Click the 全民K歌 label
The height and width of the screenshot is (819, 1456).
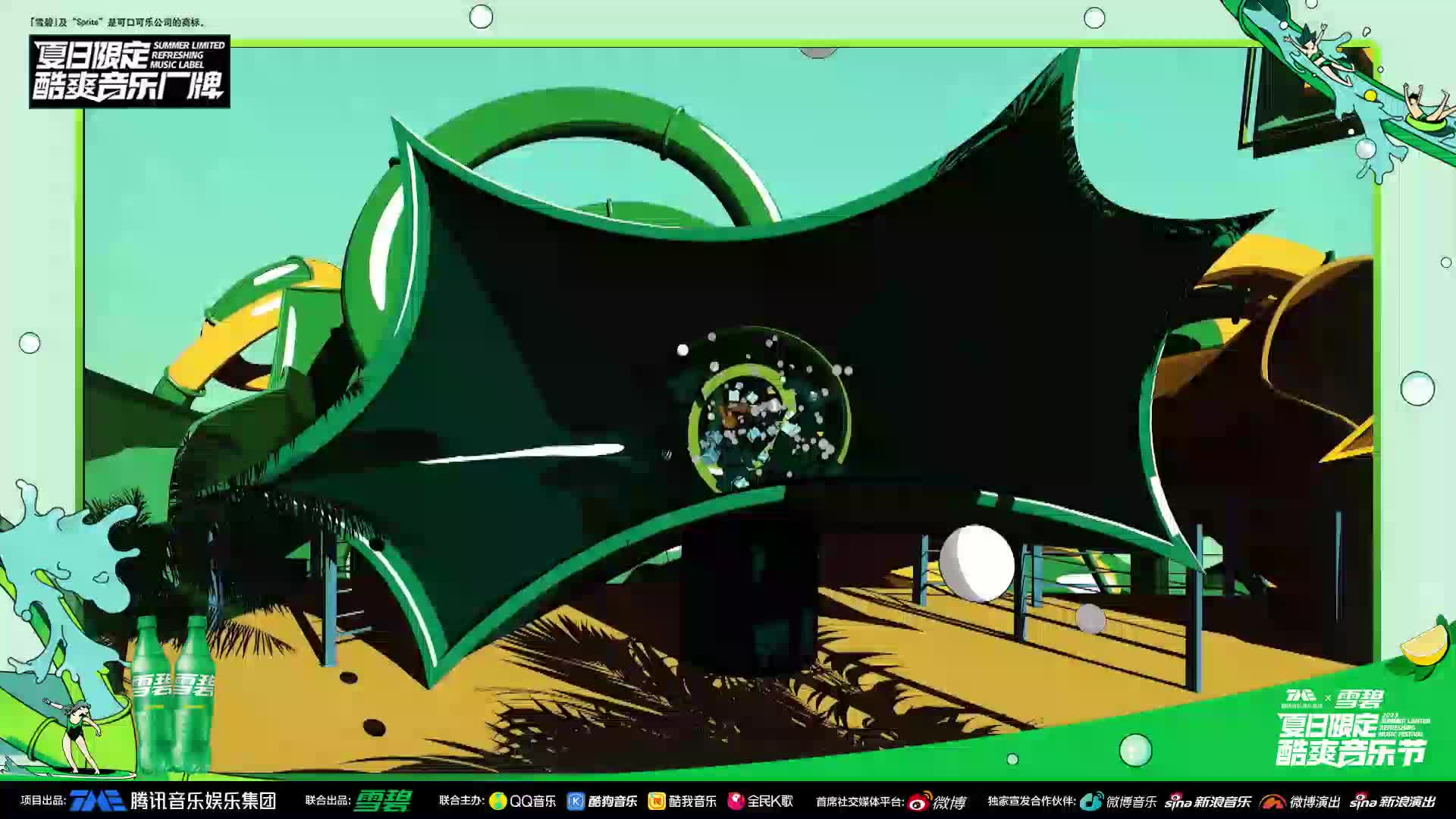coord(770,802)
